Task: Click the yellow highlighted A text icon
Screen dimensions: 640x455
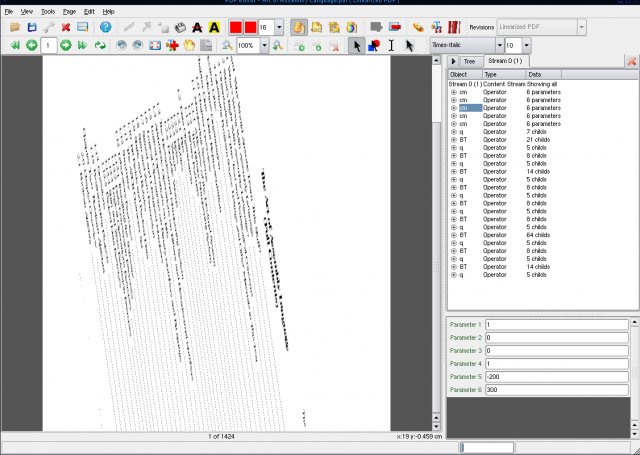Action: click(214, 27)
